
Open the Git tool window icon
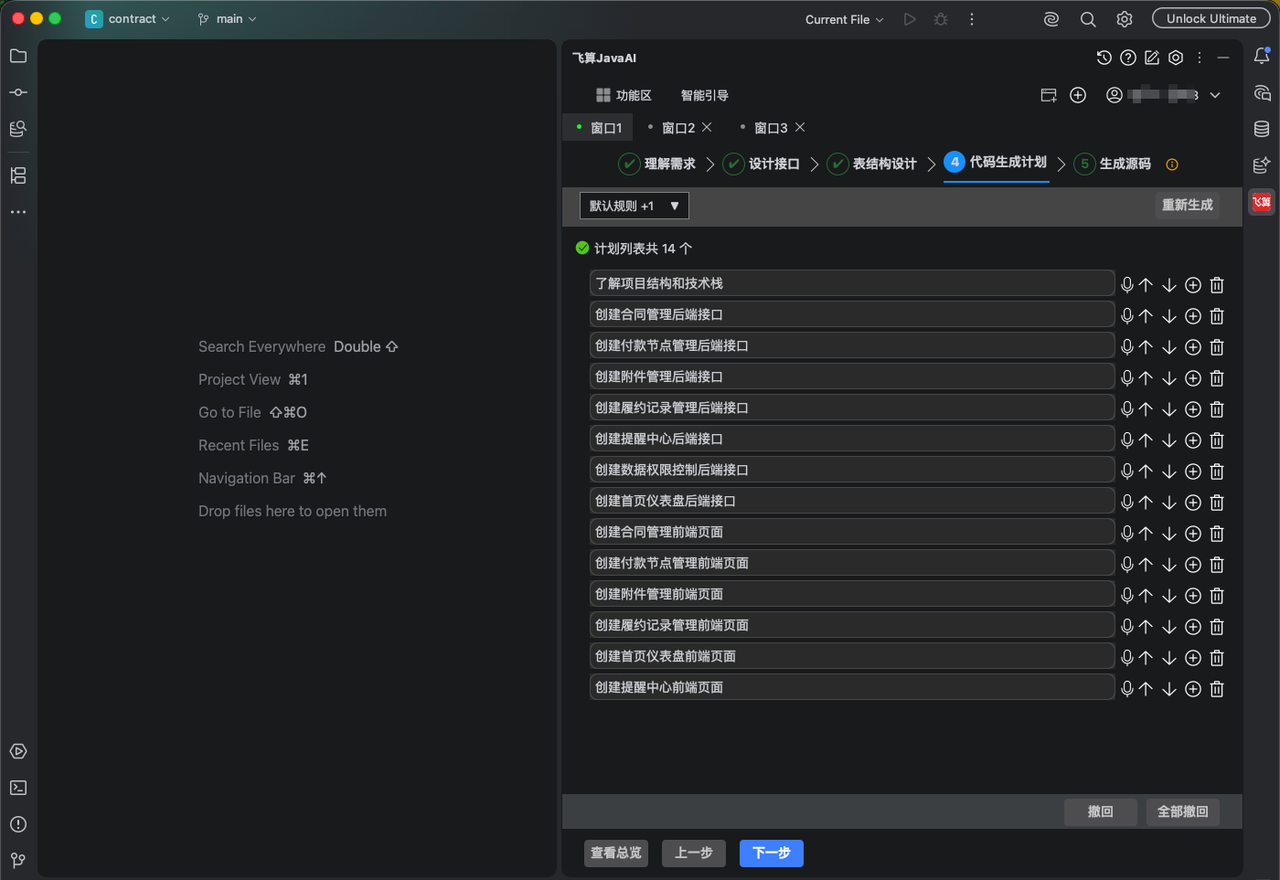coord(18,860)
